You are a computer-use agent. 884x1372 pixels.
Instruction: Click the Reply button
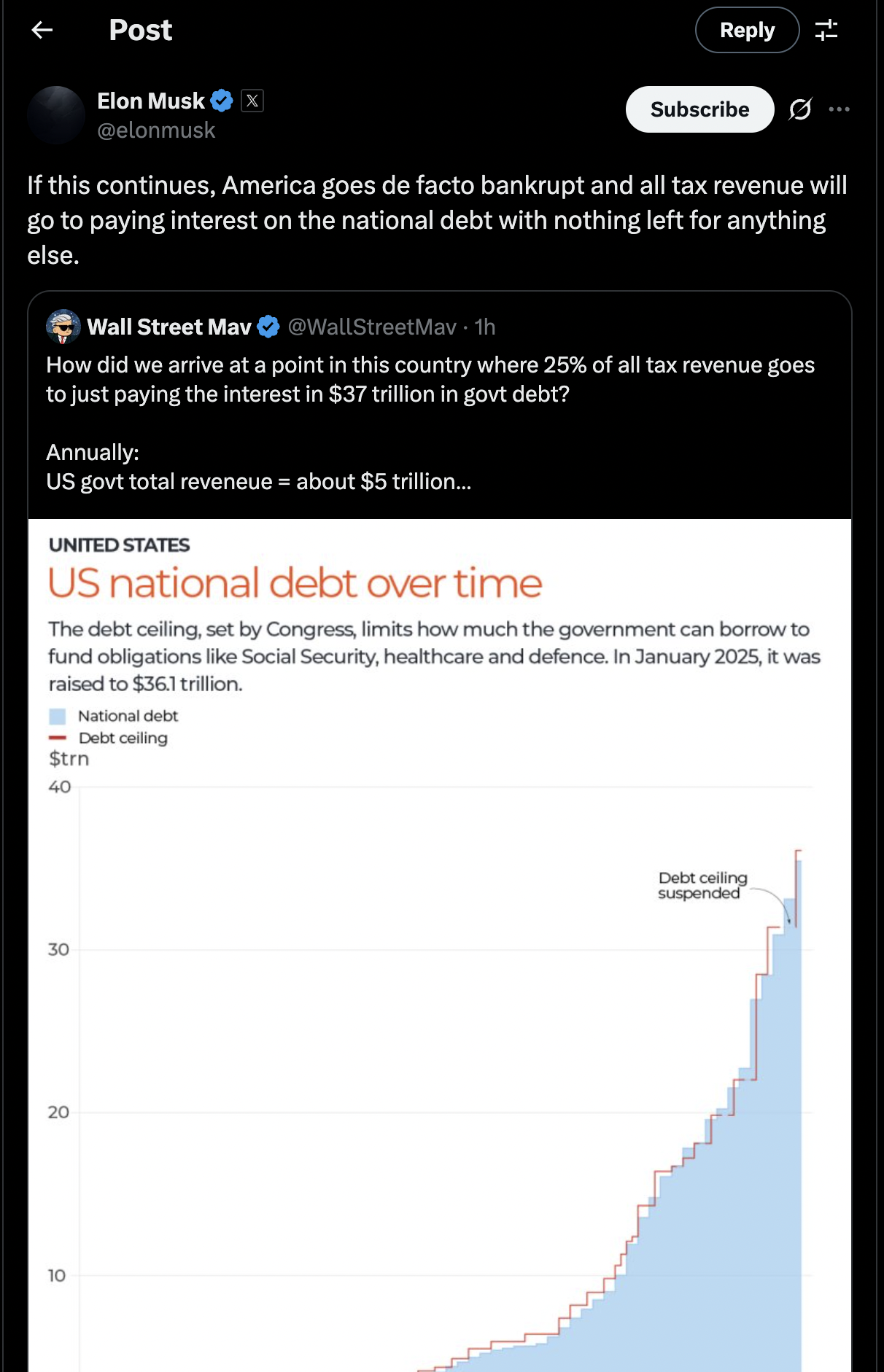748,30
